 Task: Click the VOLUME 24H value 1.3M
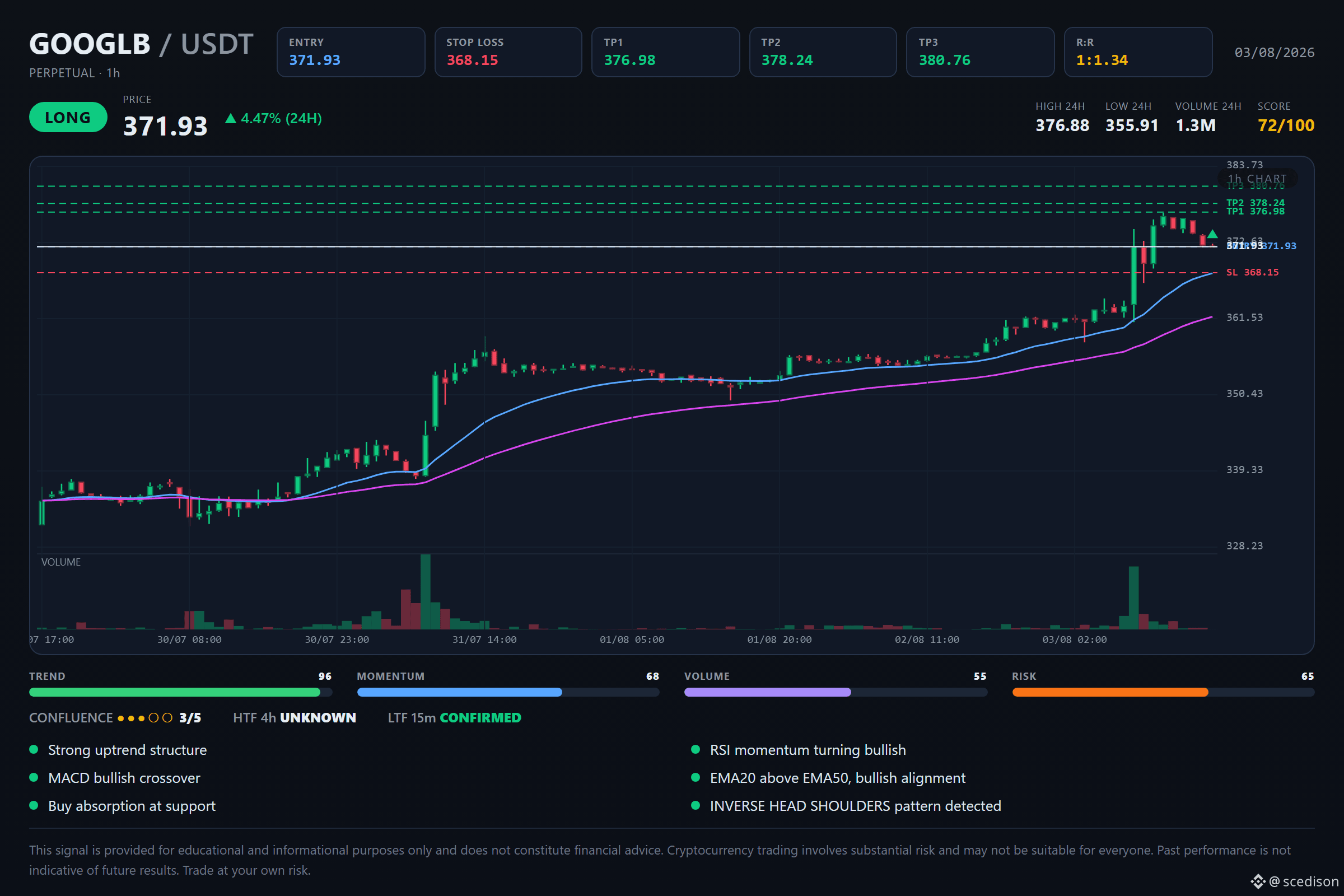click(x=1196, y=125)
